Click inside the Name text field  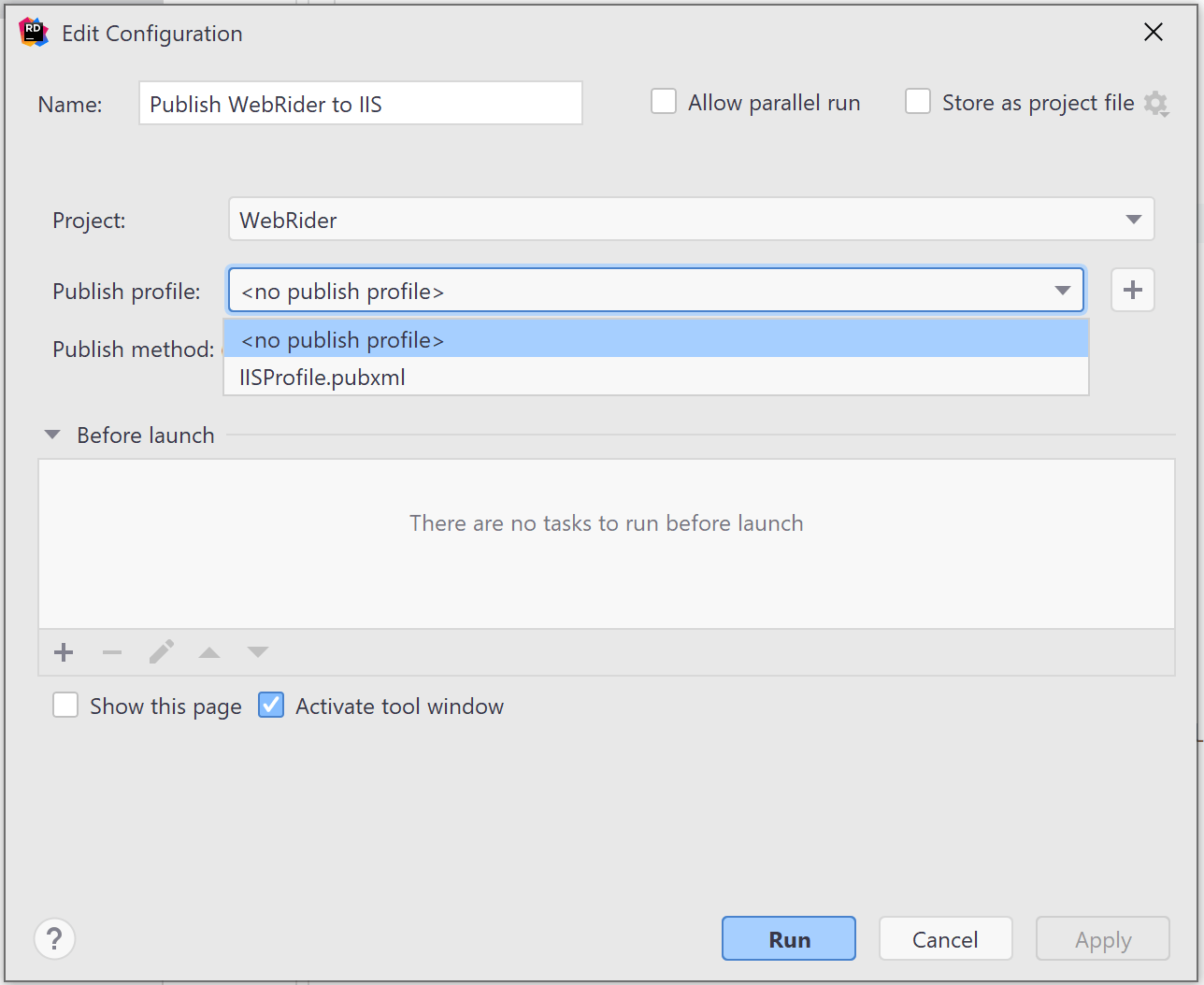(360, 104)
